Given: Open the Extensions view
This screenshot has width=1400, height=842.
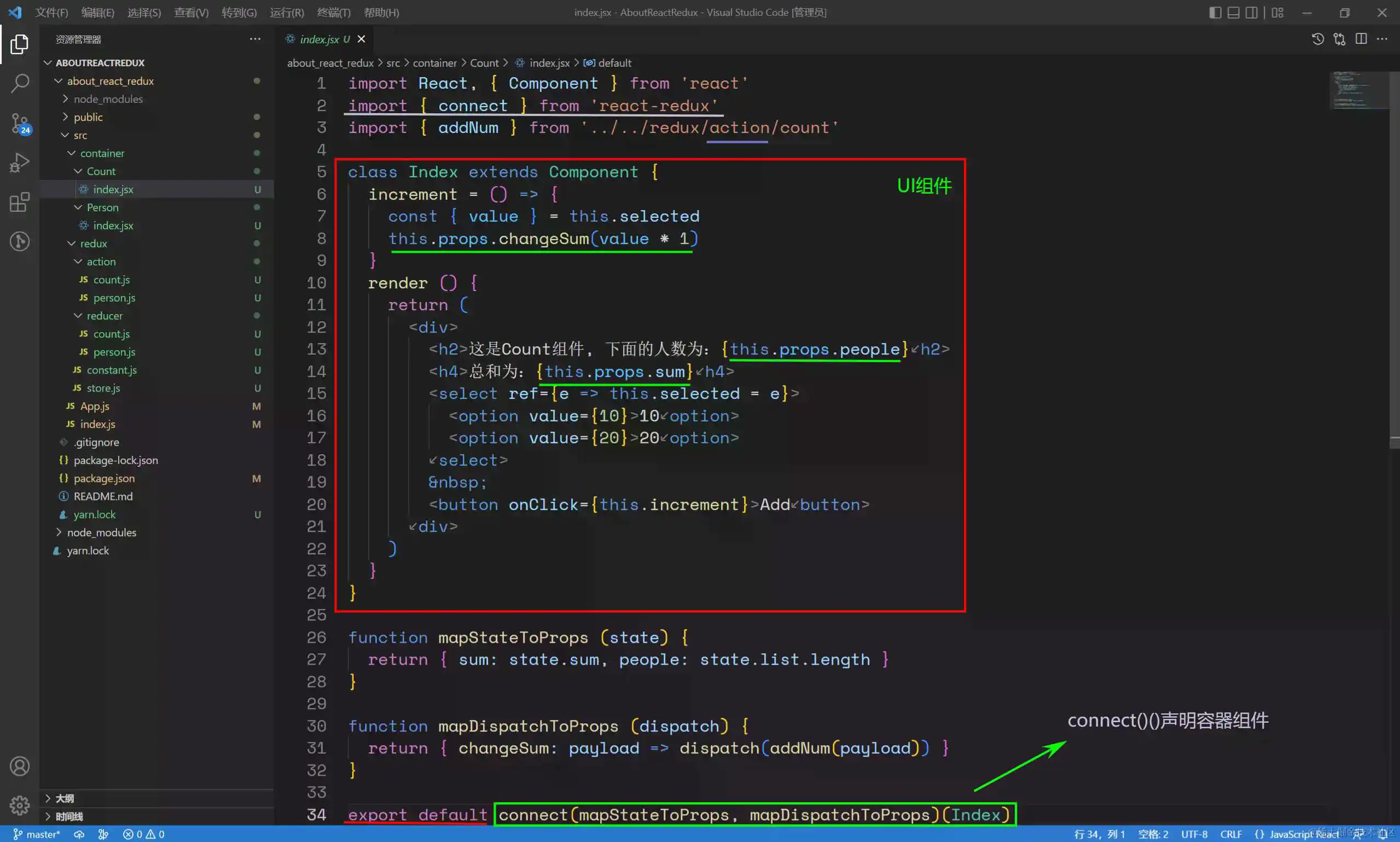Looking at the screenshot, I should (19, 202).
